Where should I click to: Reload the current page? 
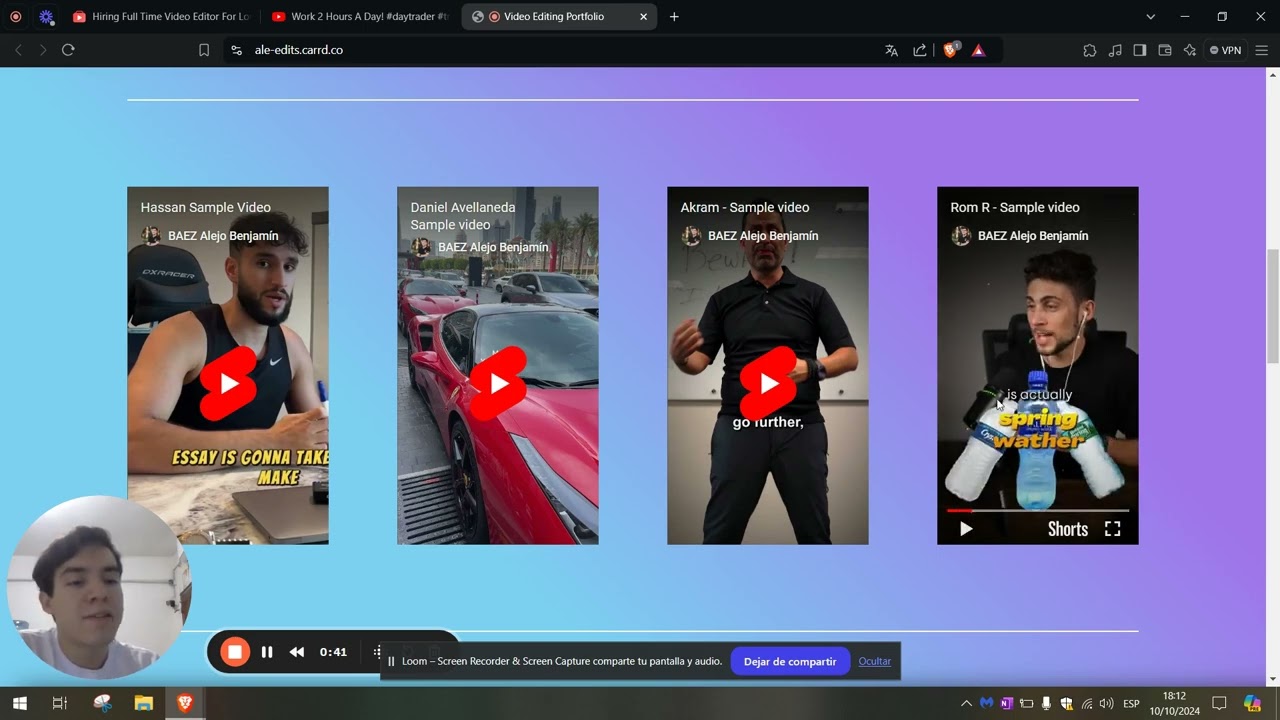[x=68, y=50]
